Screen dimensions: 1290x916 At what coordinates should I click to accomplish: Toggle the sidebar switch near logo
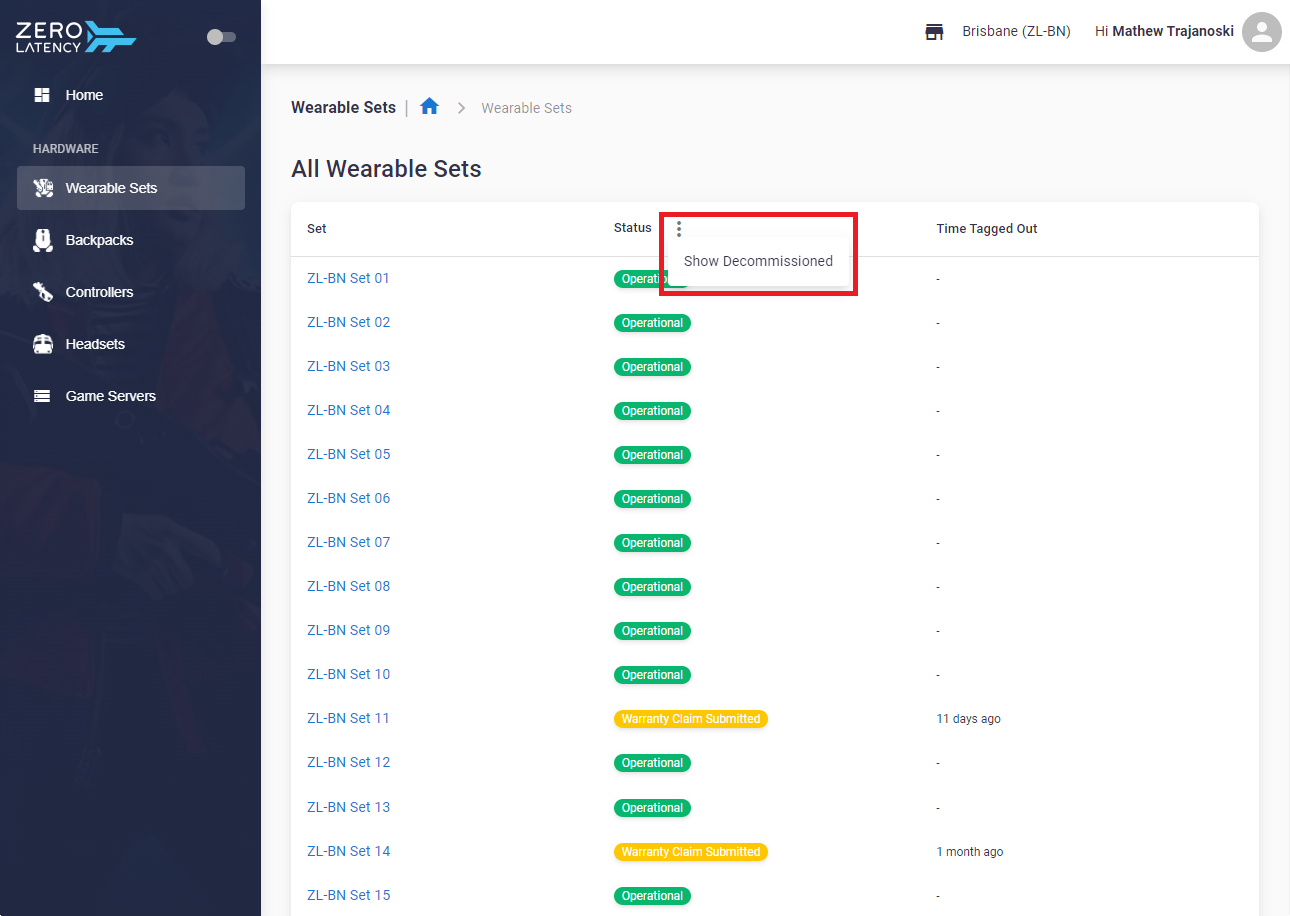tap(221, 37)
